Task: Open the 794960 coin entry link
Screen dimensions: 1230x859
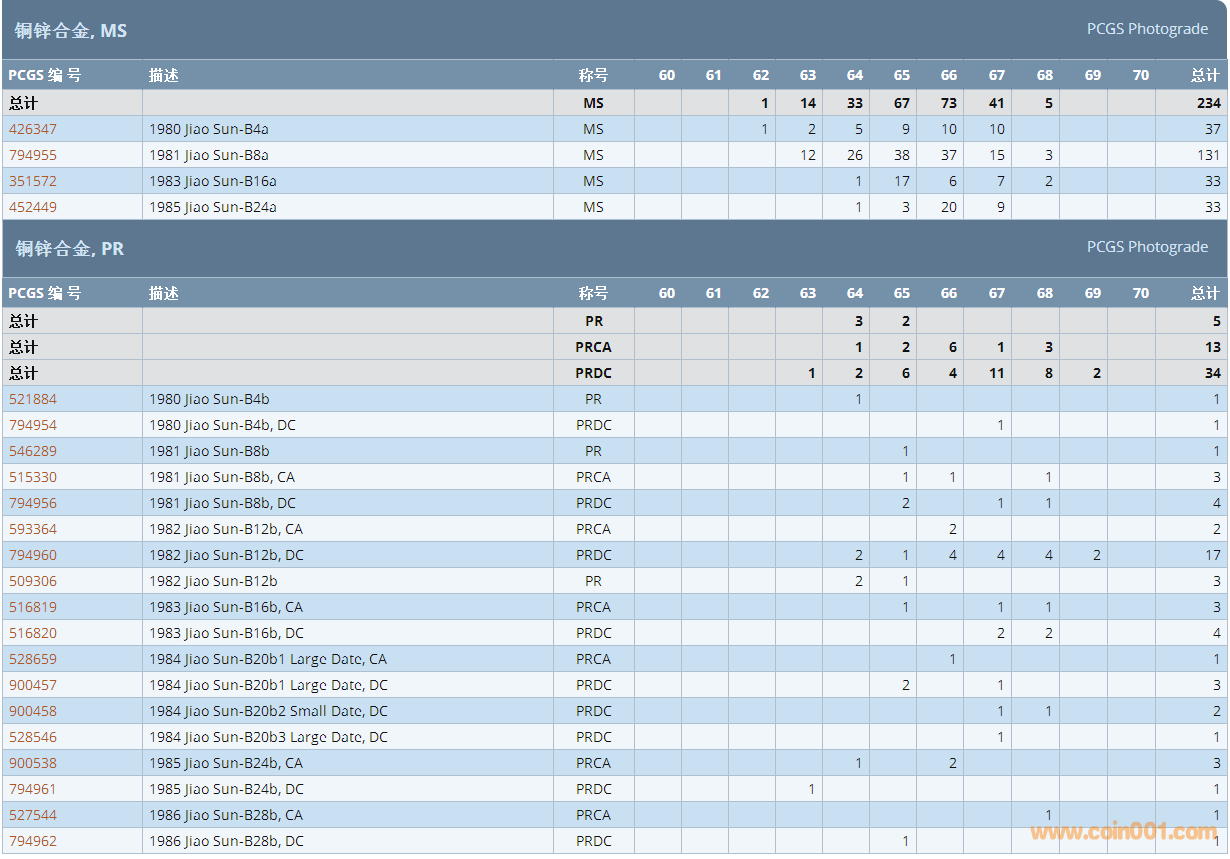Action: 33,555
